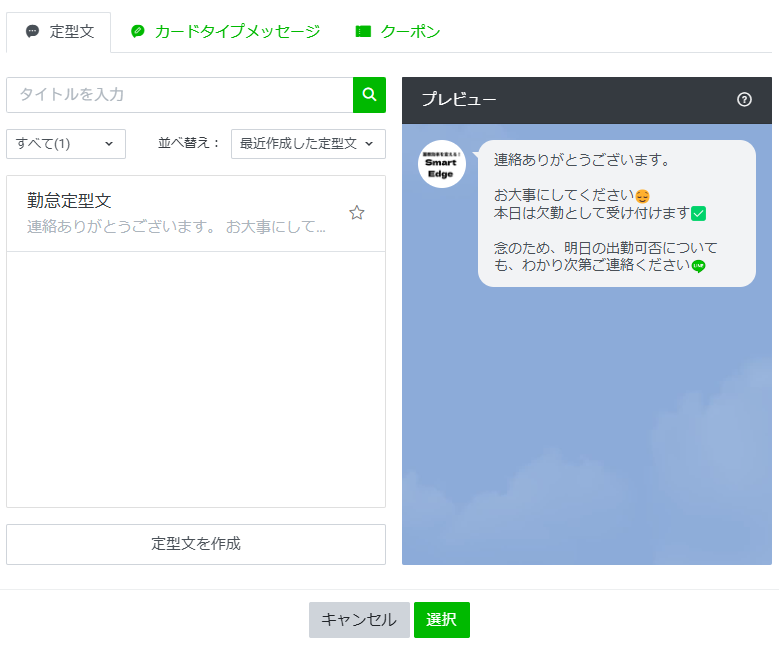This screenshot has height=645, width=779.
Task: Click the LINE speech emoji in preview
Action: click(699, 266)
